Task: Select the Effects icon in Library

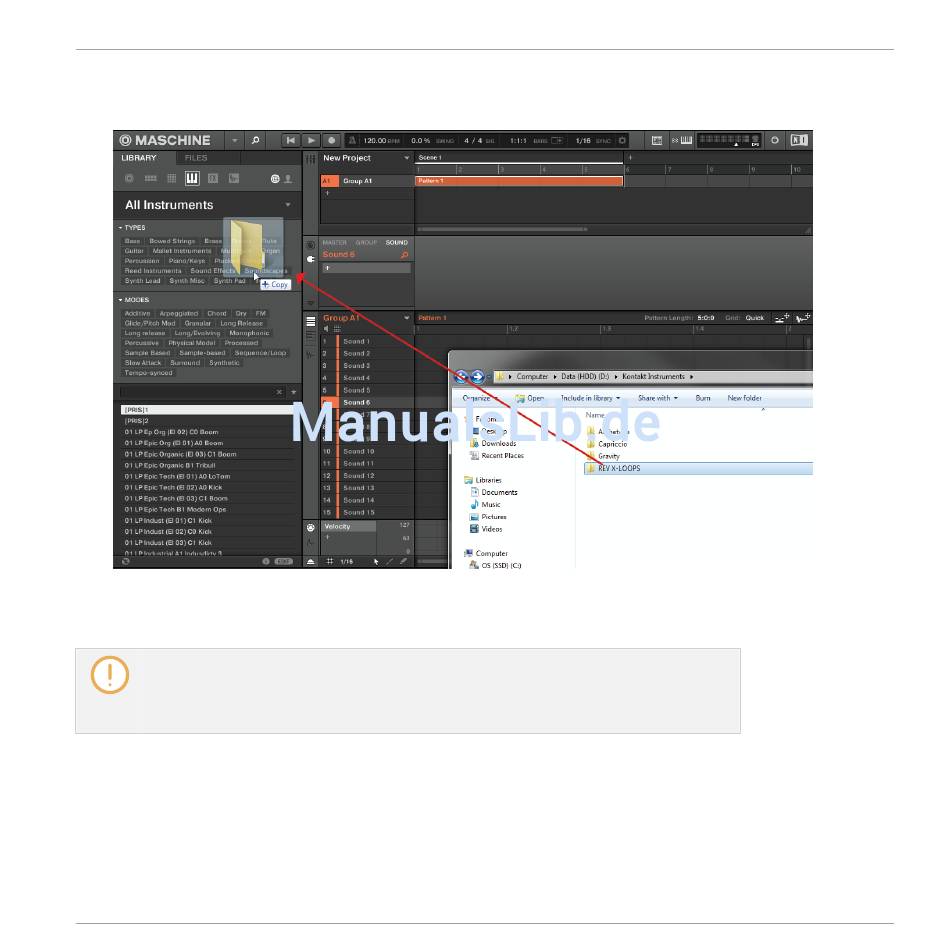Action: [x=213, y=178]
